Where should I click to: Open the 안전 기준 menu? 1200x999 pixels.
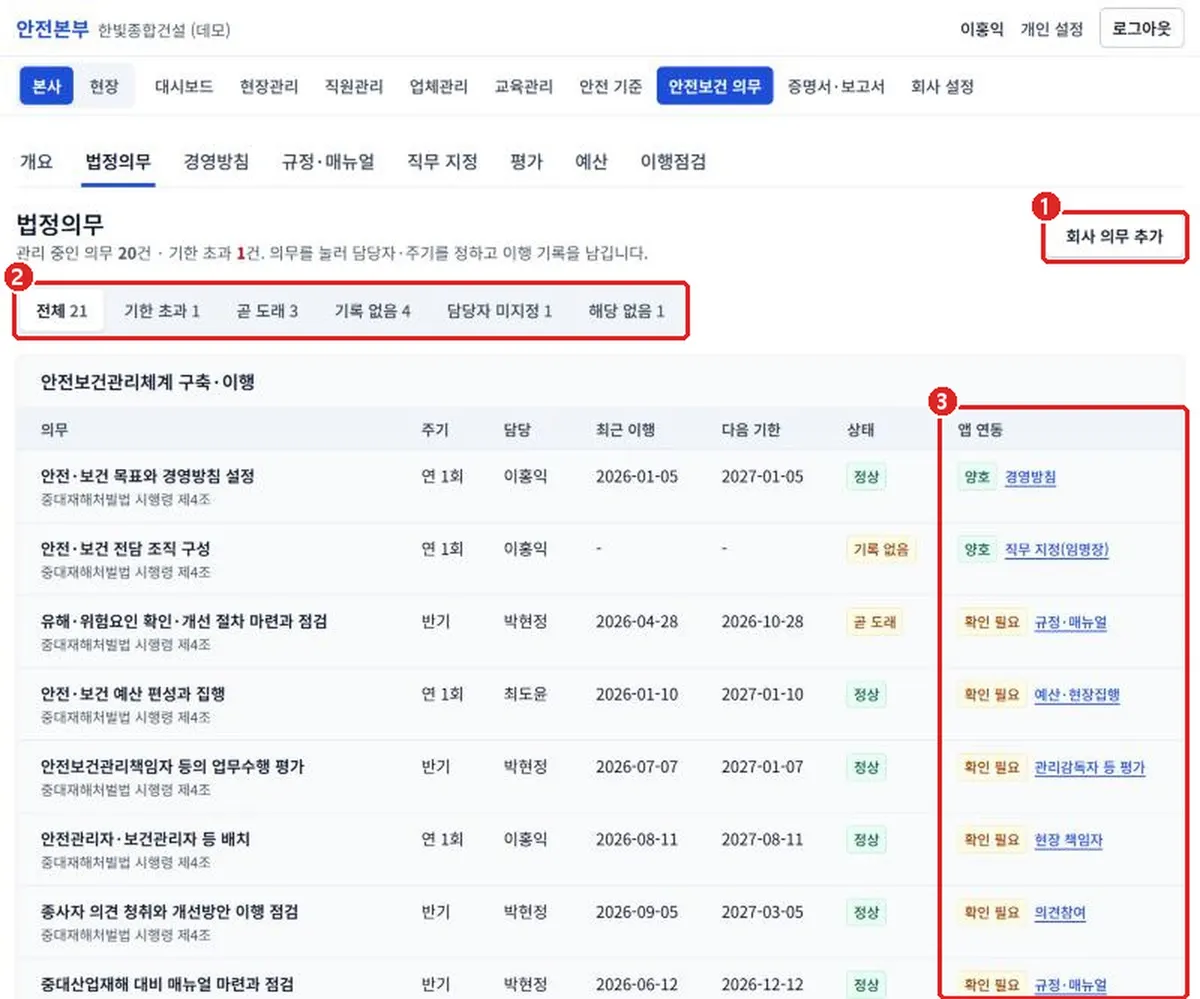coord(611,86)
